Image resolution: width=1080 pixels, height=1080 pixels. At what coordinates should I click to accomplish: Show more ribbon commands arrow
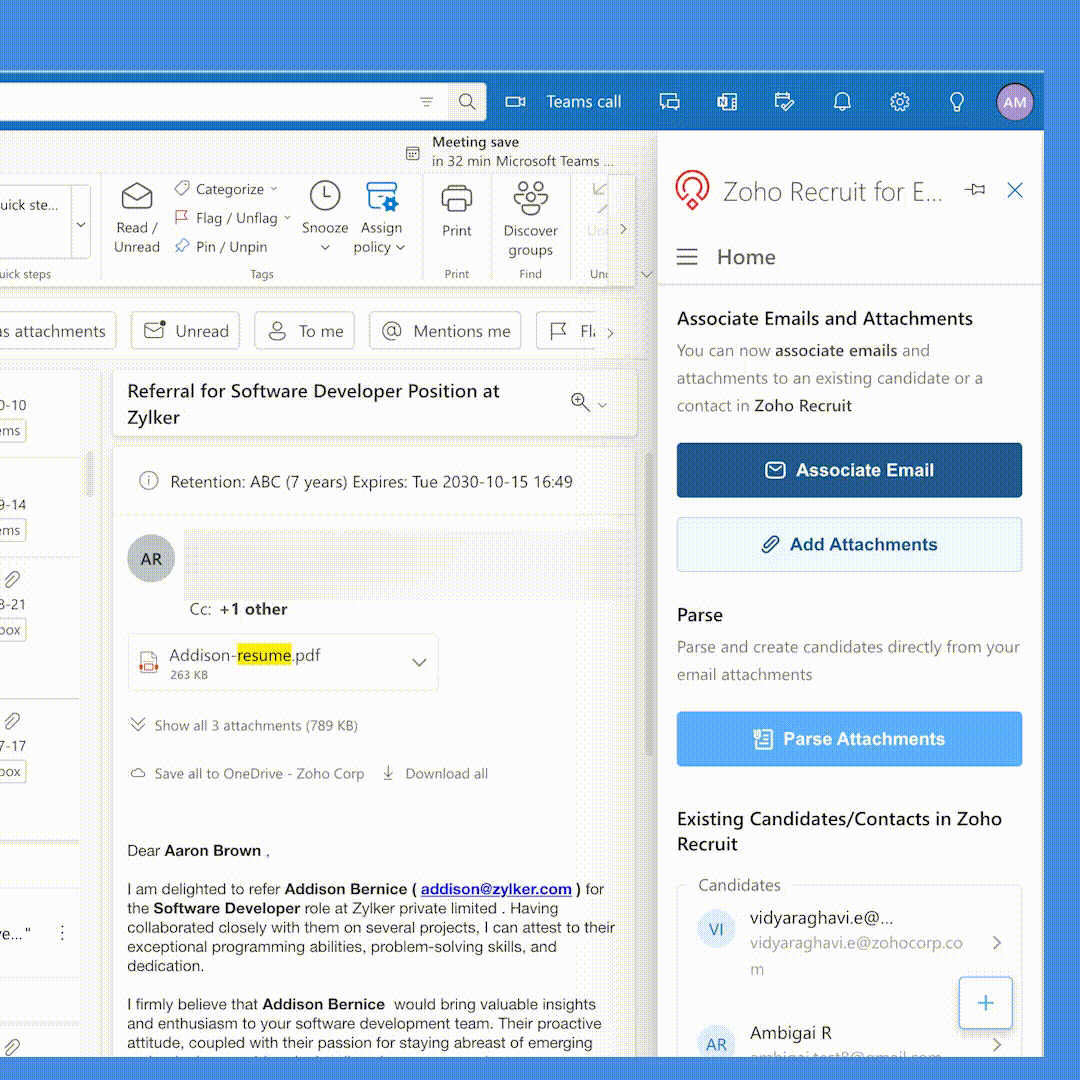click(x=623, y=229)
